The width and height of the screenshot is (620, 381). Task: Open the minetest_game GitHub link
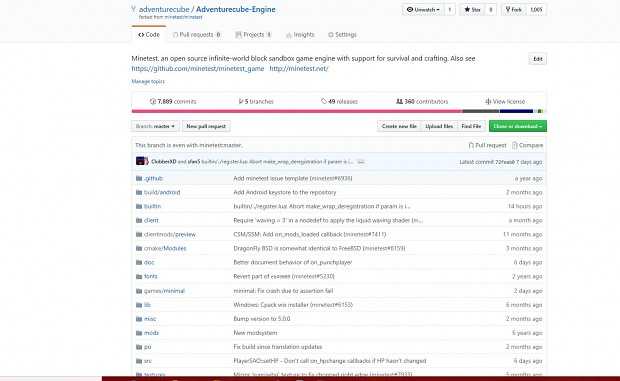[198, 68]
